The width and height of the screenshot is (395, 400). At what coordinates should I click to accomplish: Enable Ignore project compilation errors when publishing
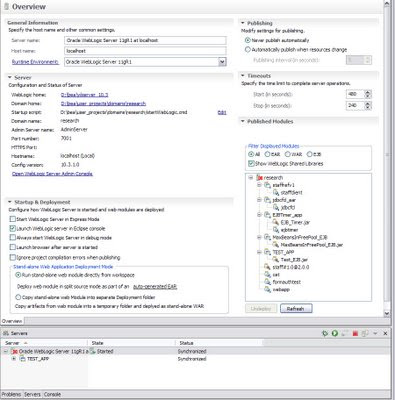pos(13,257)
